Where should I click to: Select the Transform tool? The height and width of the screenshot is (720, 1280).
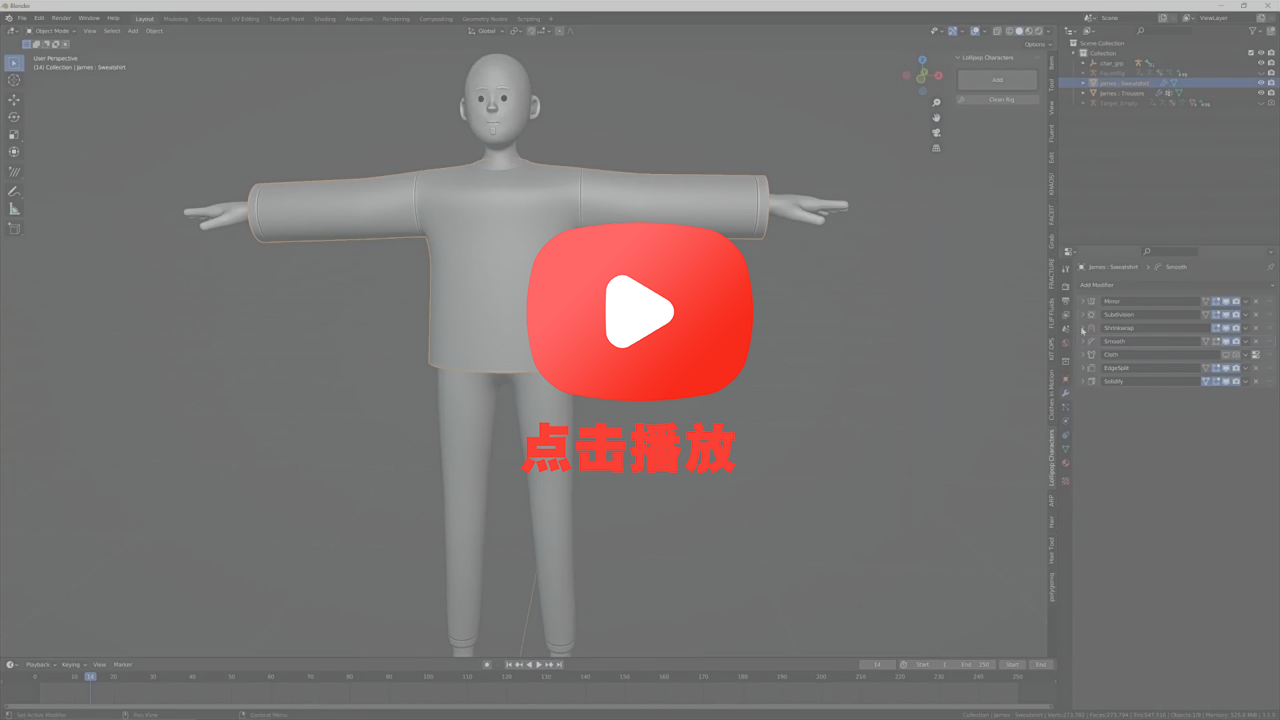[14, 152]
